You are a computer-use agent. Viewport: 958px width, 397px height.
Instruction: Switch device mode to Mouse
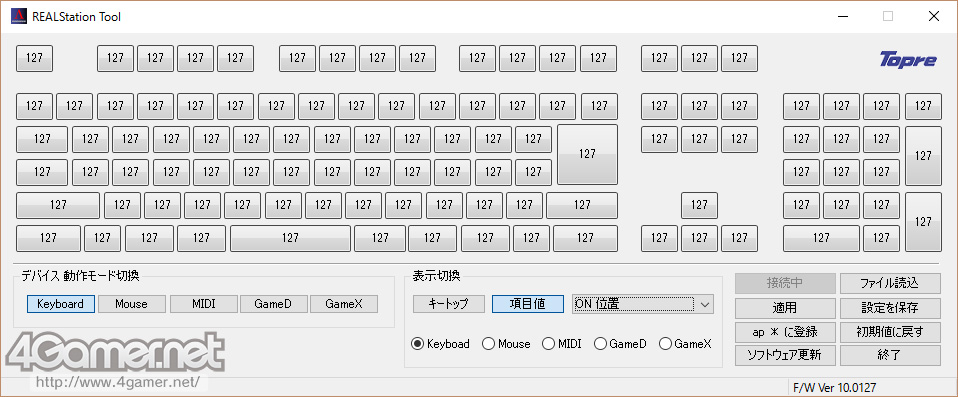131,304
